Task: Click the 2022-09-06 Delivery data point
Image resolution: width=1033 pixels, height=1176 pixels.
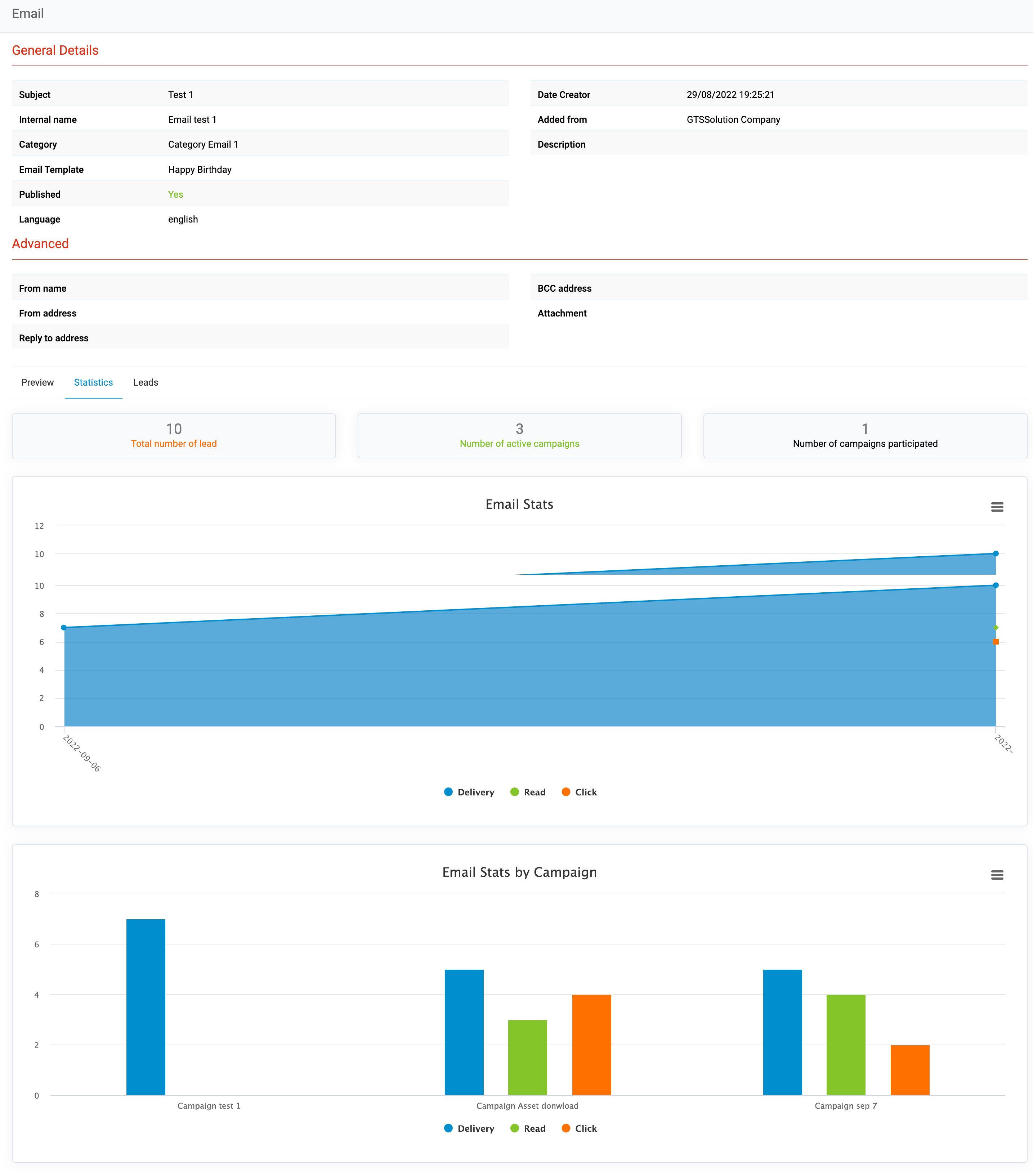Action: tap(64, 628)
